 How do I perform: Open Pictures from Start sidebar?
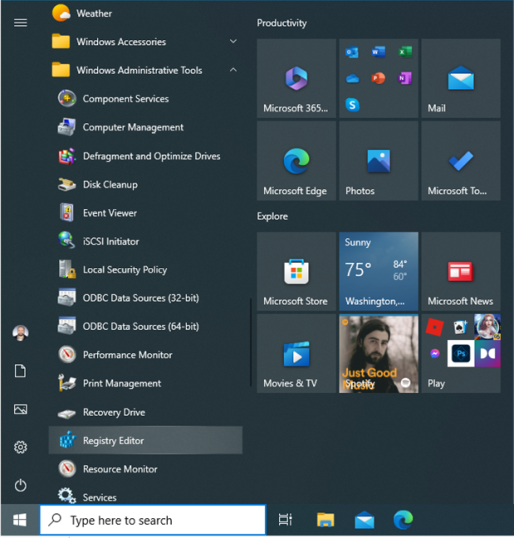[x=20, y=409]
